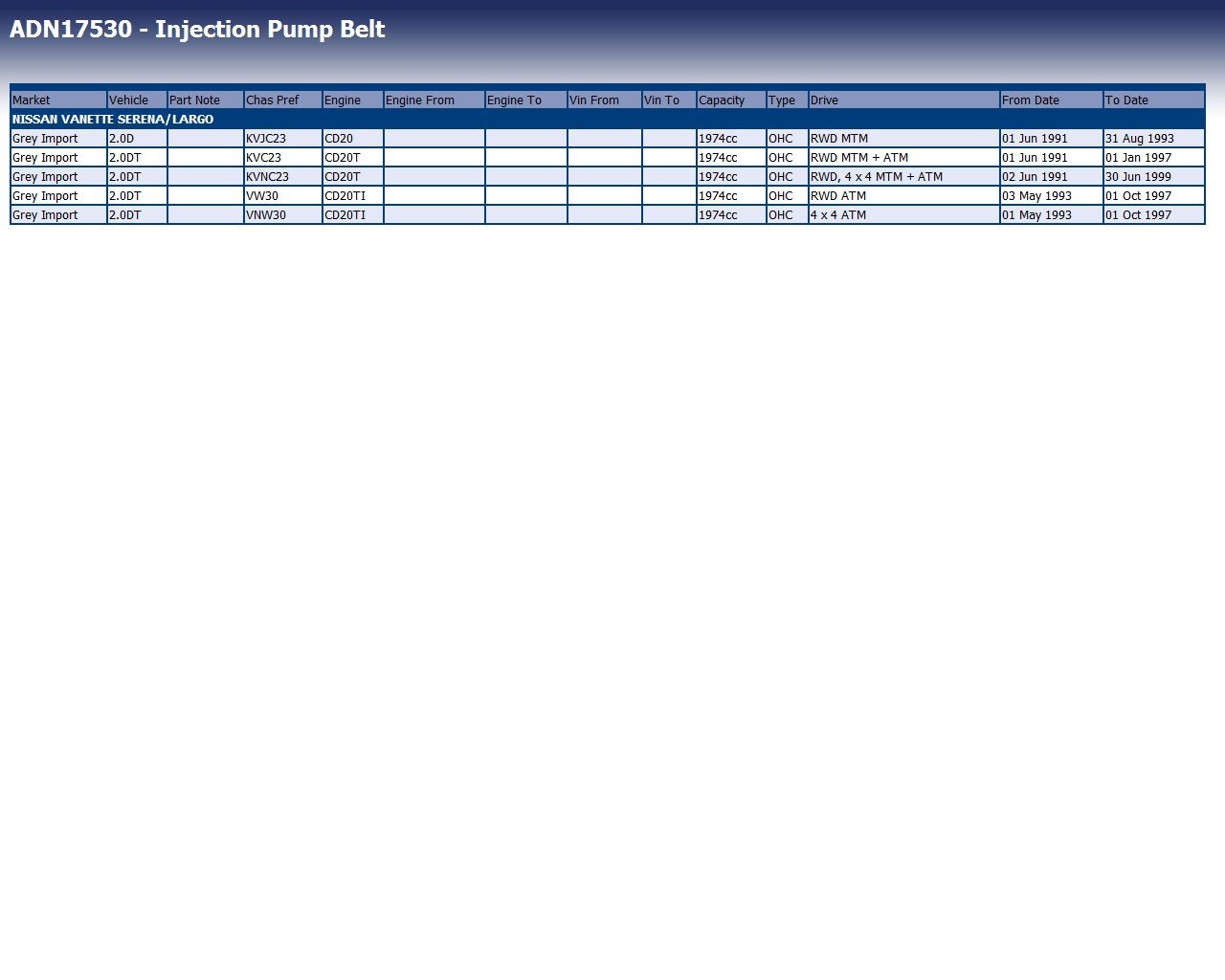The width and height of the screenshot is (1225, 980).
Task: Click the 'Market' column header
Action: coord(58,100)
